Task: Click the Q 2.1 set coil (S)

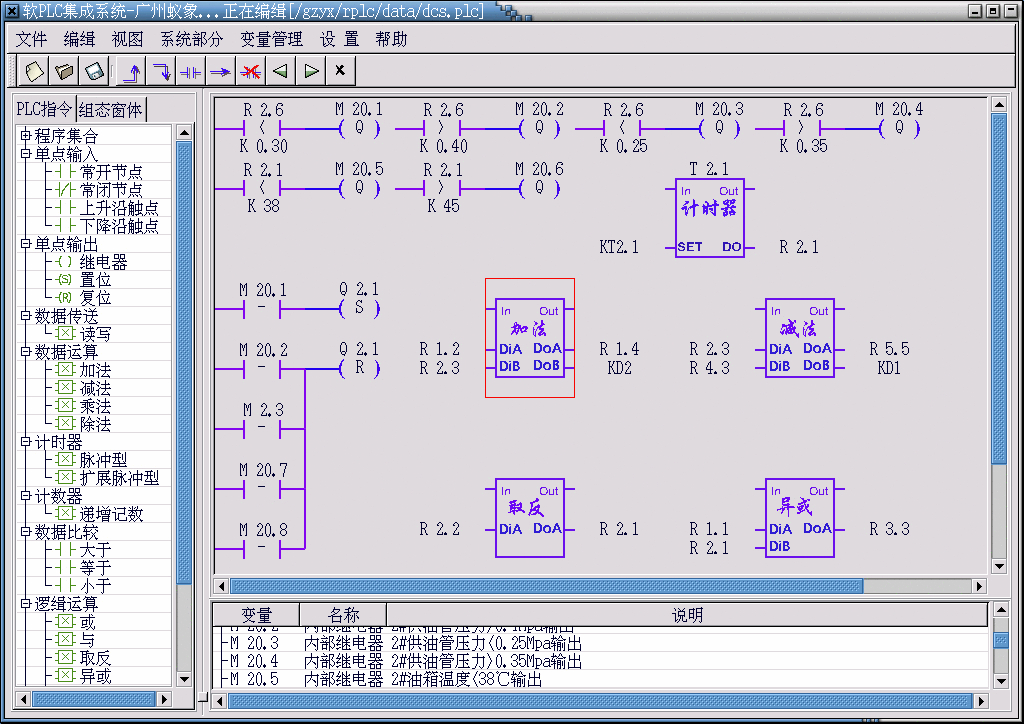Action: pyautogui.click(x=360, y=308)
